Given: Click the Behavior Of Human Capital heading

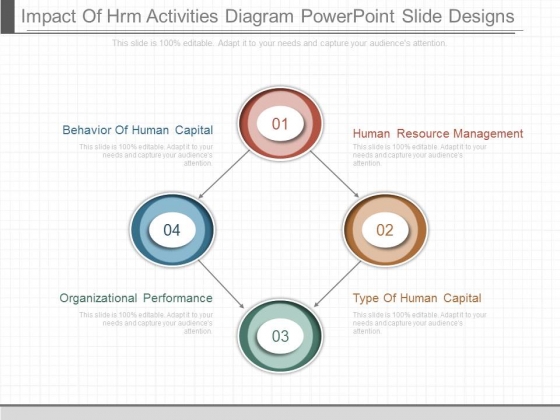Looking at the screenshot, I should [138, 130].
